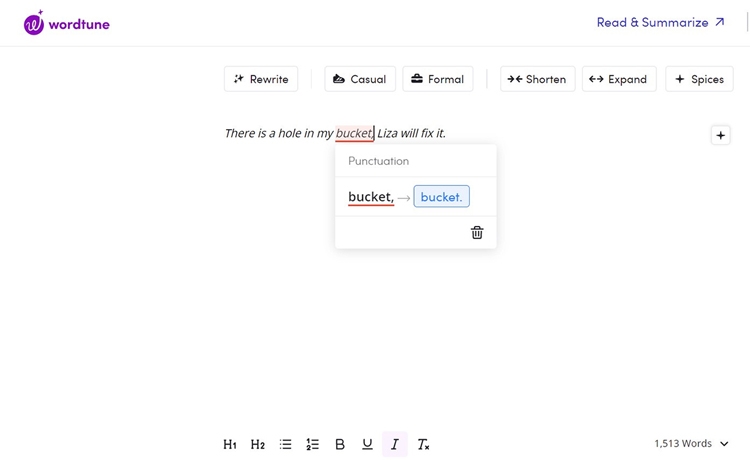The image size is (750, 460).
Task: Insert a bulleted list
Action: click(286, 444)
